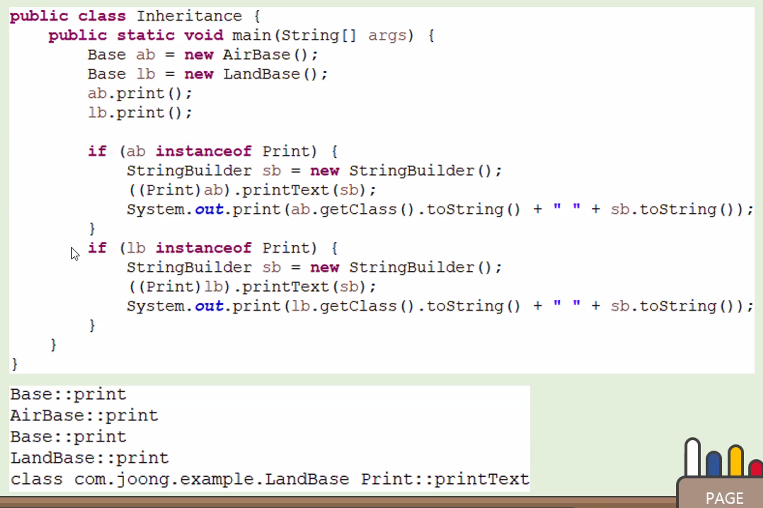Select the blue pen tool
The image size is (763, 508).
[713, 463]
